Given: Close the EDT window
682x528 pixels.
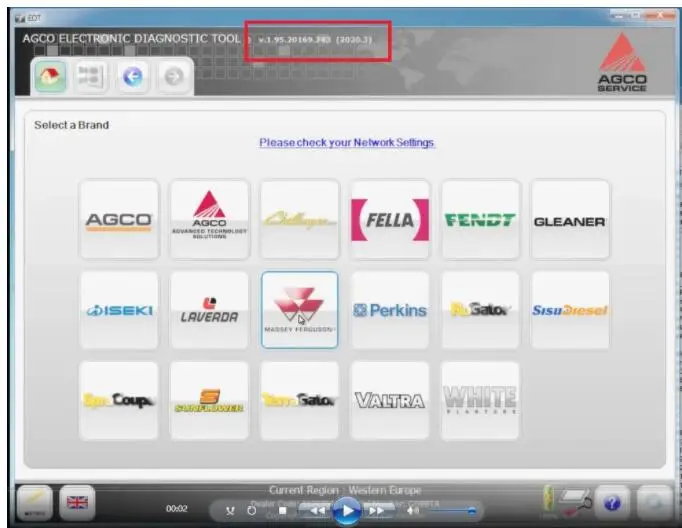Looking at the screenshot, I should [x=660, y=16].
